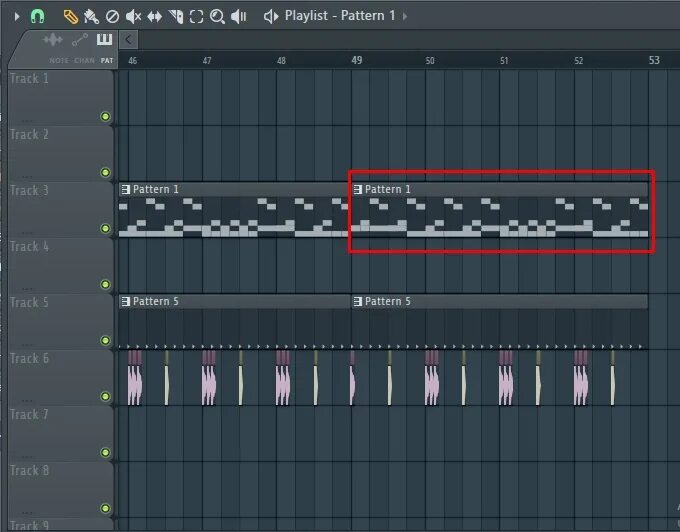Open the Playlist options menu arrow

pyautogui.click(x=17, y=16)
